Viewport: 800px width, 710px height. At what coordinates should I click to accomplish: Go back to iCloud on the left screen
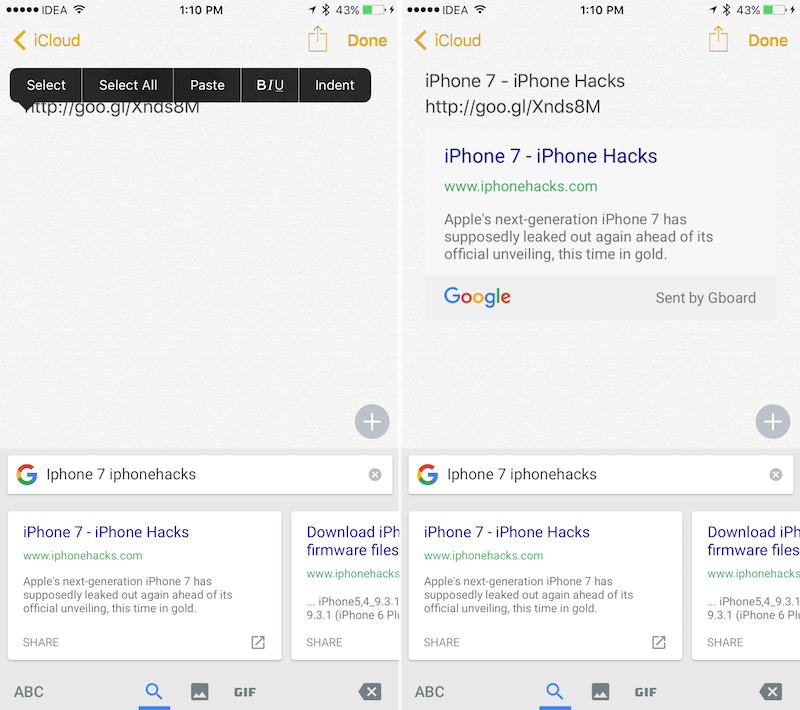[x=47, y=41]
